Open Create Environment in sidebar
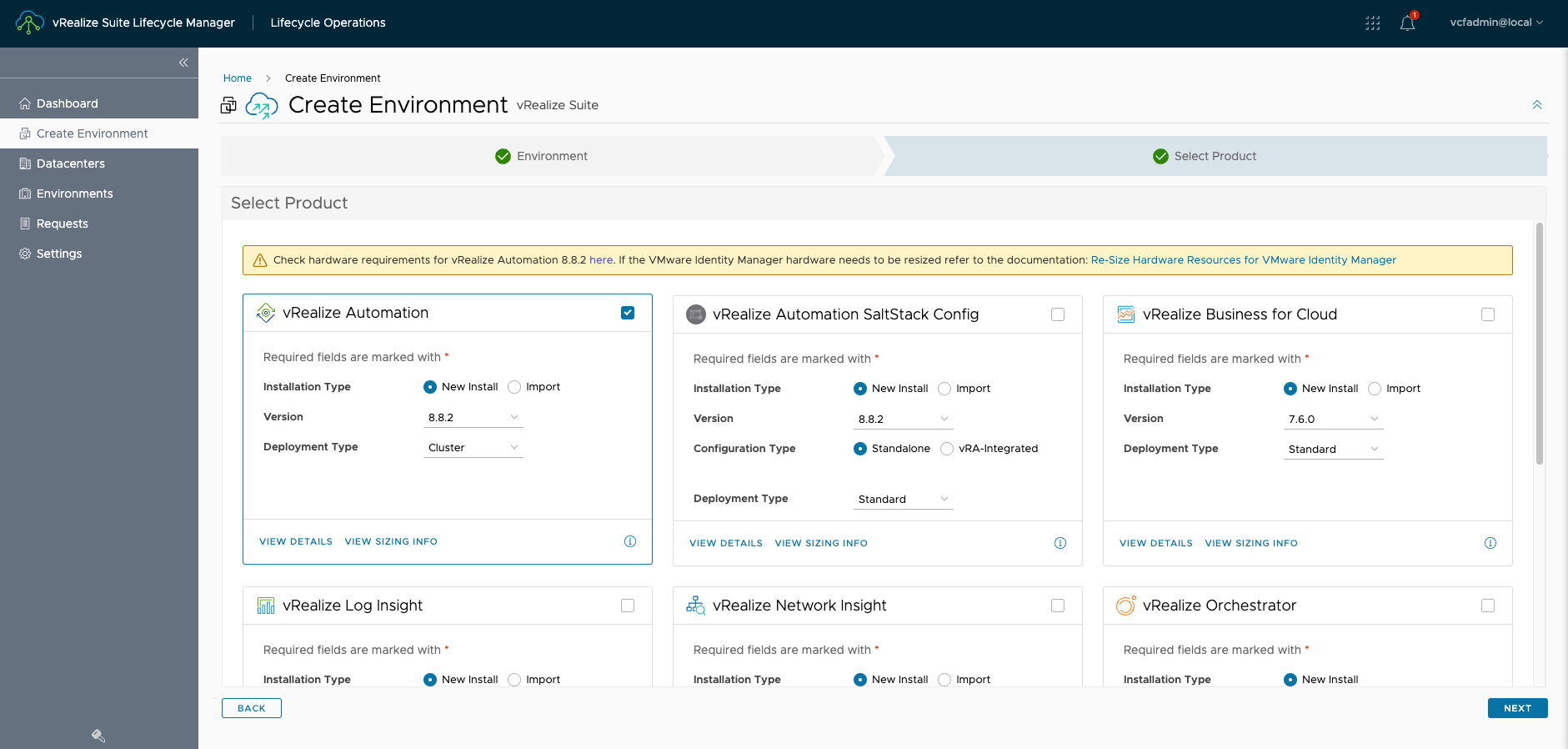Viewport: 1568px width, 749px height. click(99, 133)
